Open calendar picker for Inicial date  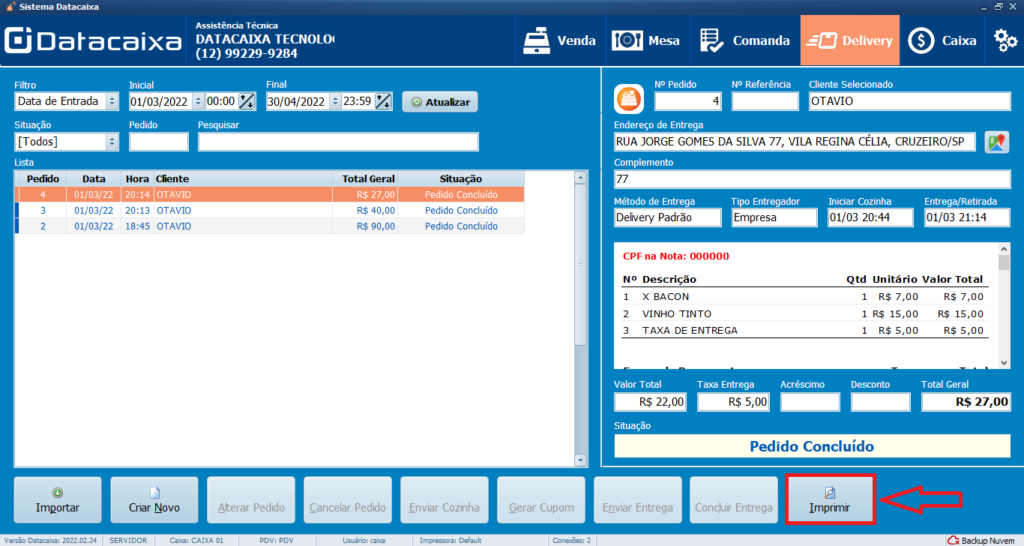pos(247,101)
